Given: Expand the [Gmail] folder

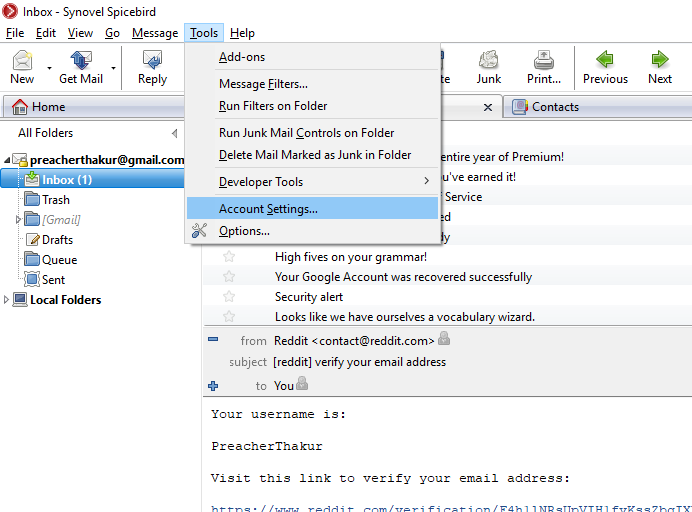Looking at the screenshot, I should point(18,219).
